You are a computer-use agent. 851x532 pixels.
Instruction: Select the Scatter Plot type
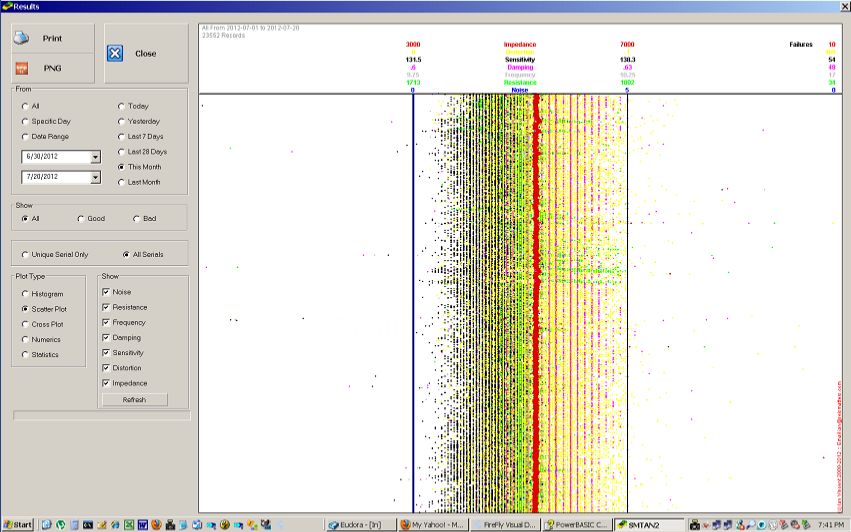click(x=25, y=309)
